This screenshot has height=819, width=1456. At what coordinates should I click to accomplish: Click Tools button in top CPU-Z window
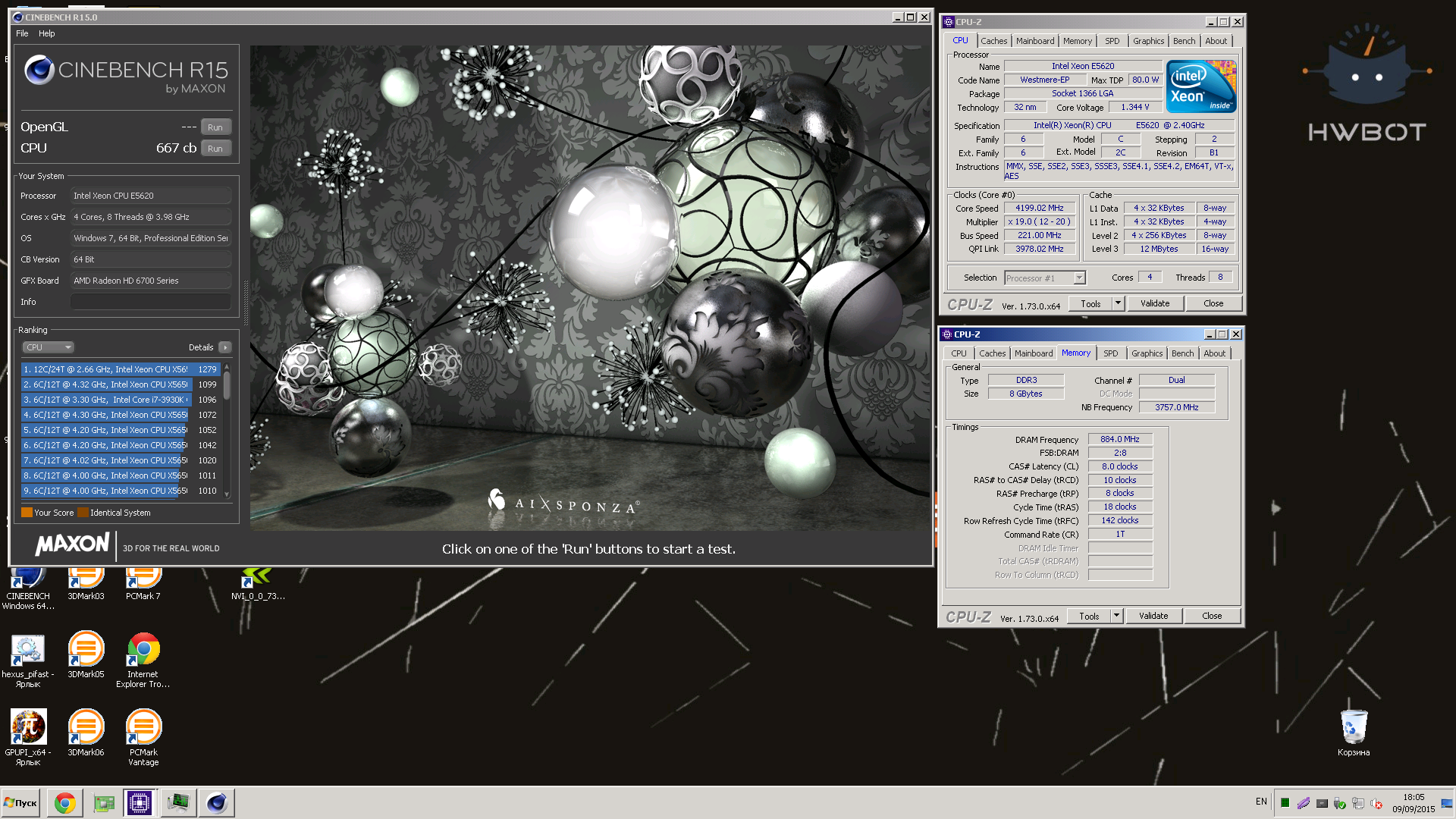[x=1090, y=303]
